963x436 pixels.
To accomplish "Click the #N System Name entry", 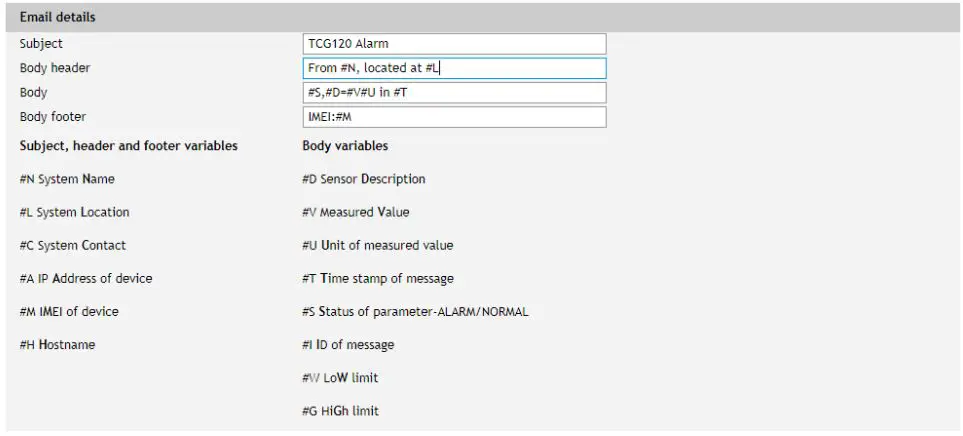I will click(67, 179).
